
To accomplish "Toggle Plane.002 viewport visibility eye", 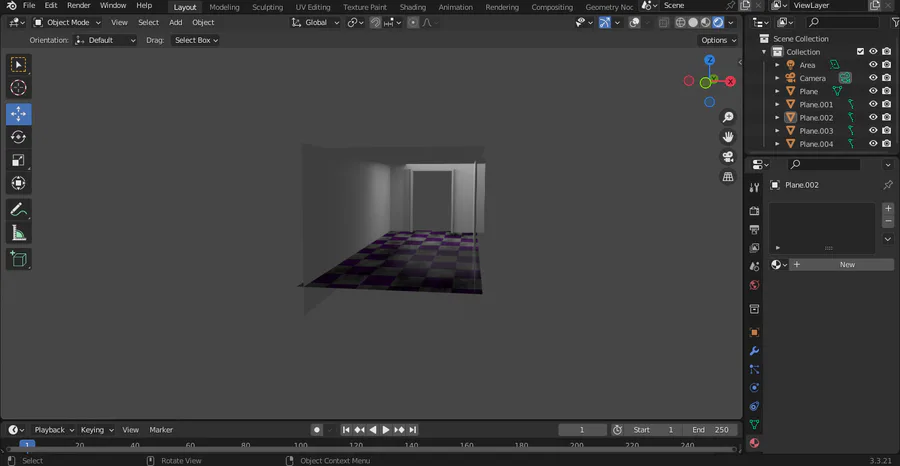I will pyautogui.click(x=873, y=118).
